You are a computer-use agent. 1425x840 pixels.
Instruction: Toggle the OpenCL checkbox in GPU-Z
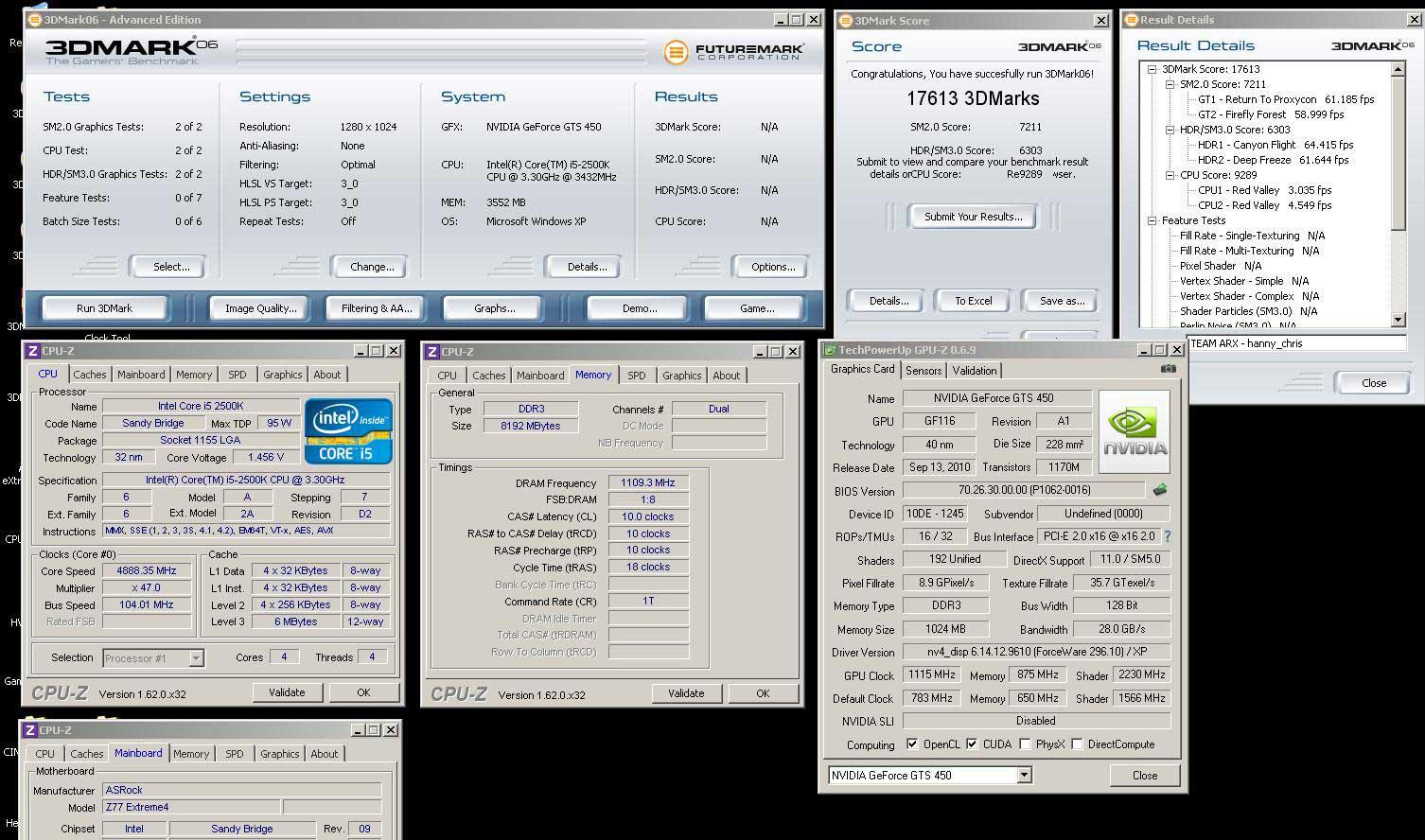click(912, 744)
